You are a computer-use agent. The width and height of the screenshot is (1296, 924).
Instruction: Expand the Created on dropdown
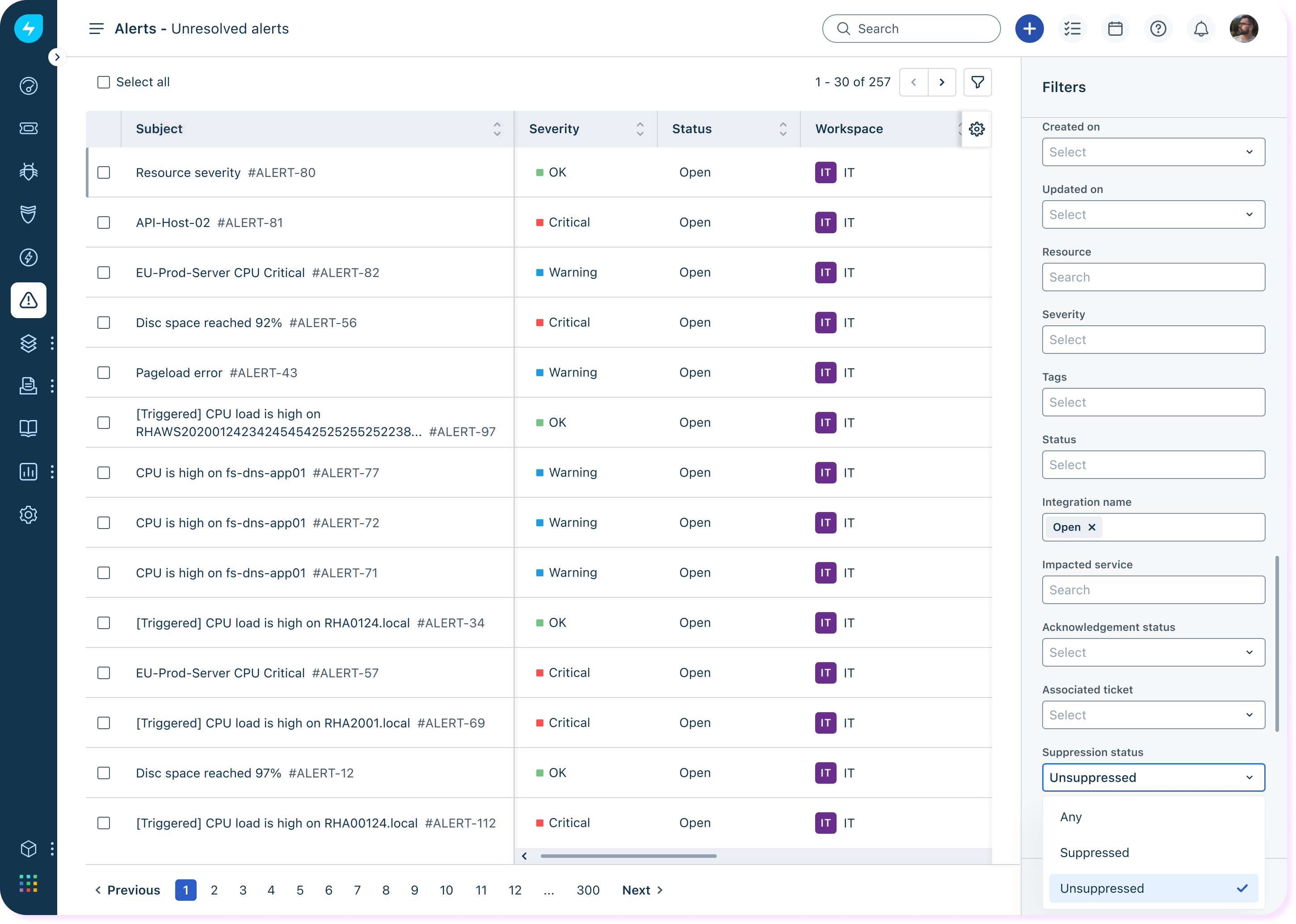click(1153, 152)
